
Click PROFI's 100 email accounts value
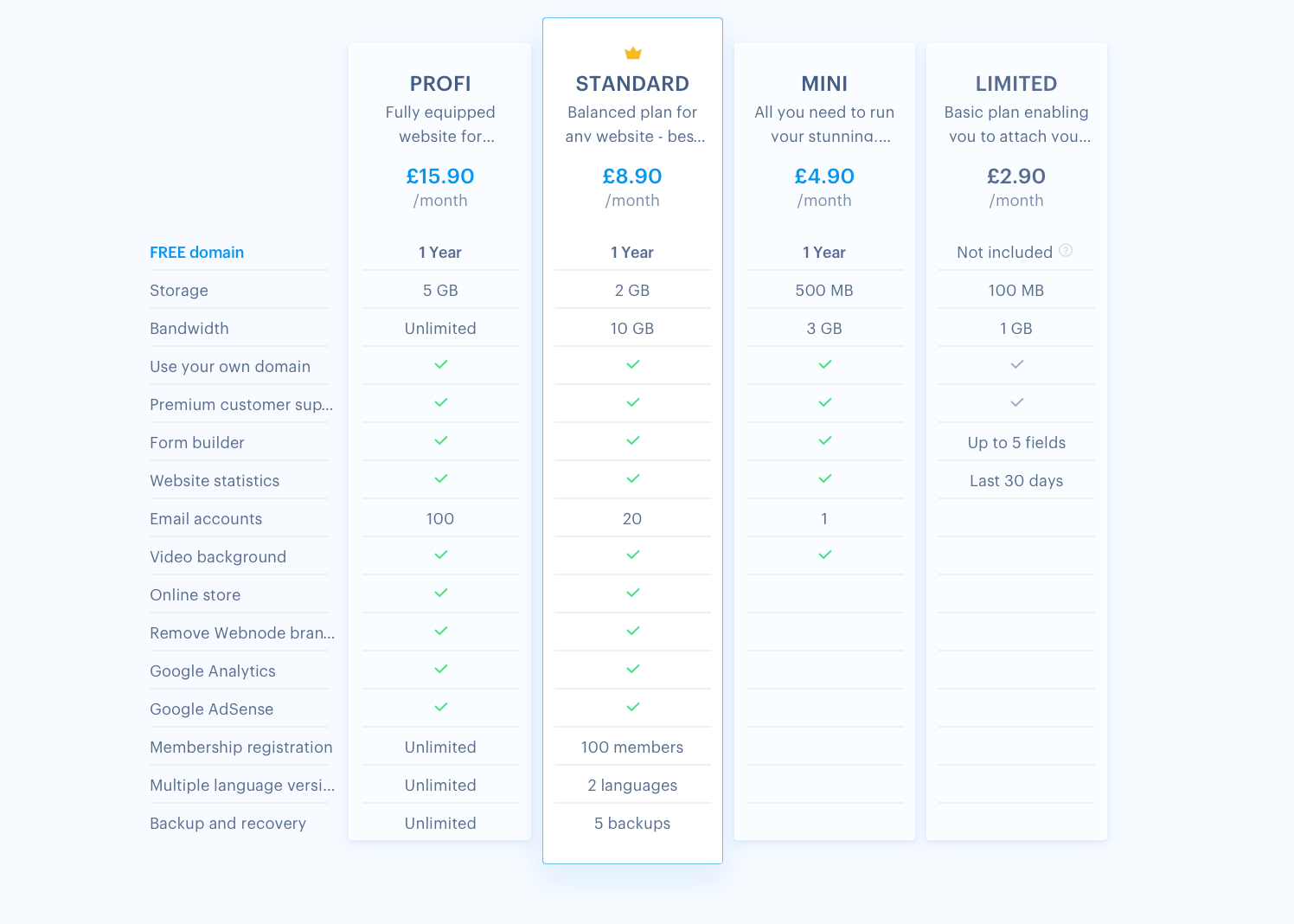[x=440, y=519]
